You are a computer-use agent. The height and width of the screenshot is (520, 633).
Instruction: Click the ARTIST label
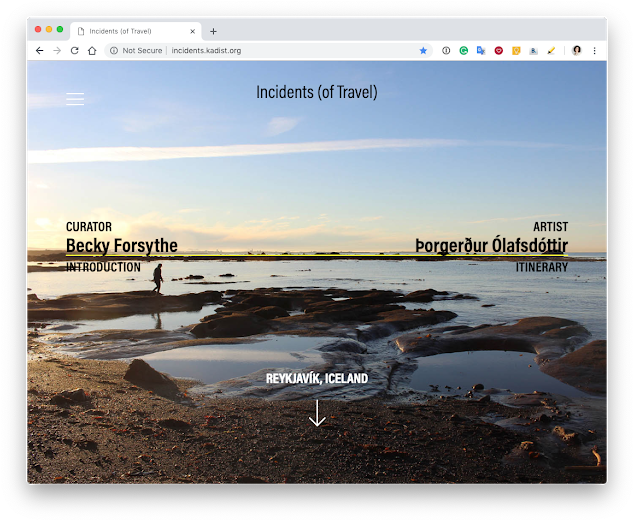coord(551,226)
